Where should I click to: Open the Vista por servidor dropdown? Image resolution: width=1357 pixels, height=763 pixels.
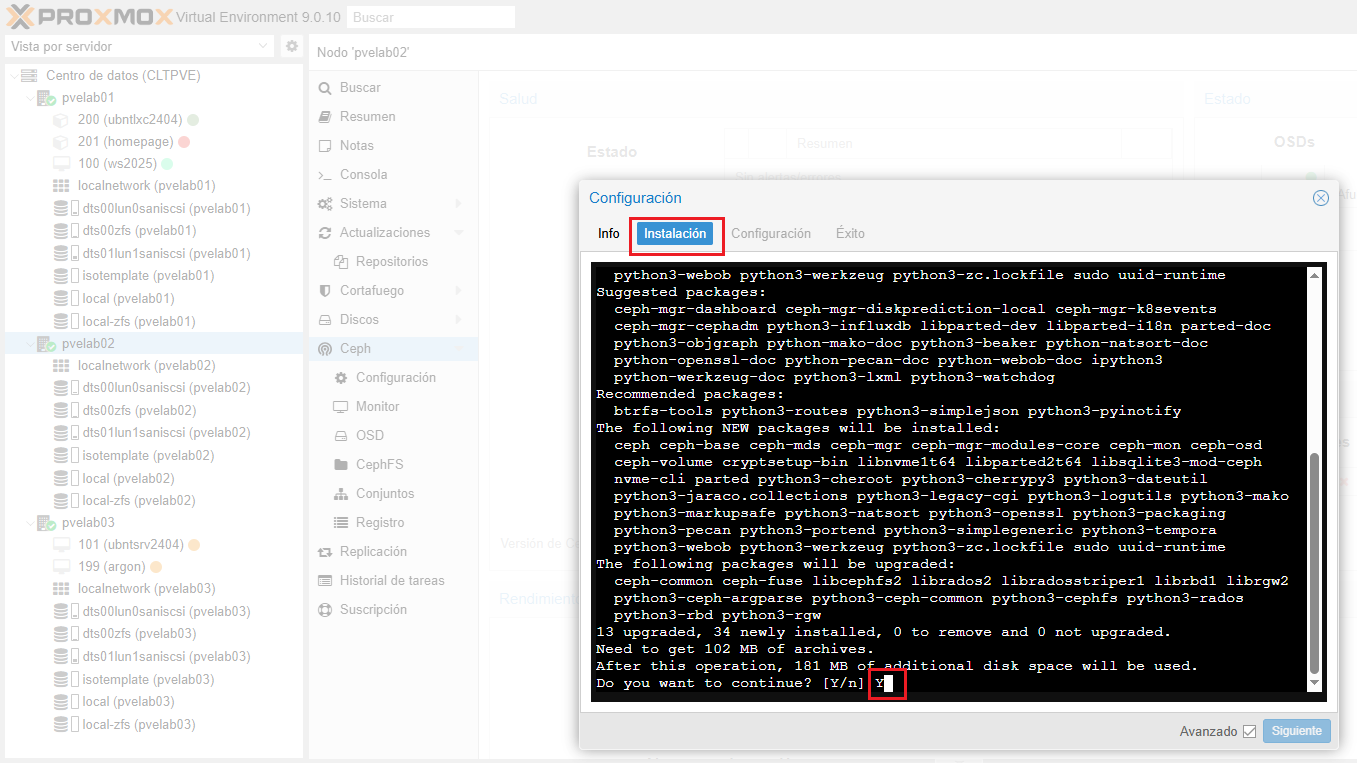pos(264,46)
